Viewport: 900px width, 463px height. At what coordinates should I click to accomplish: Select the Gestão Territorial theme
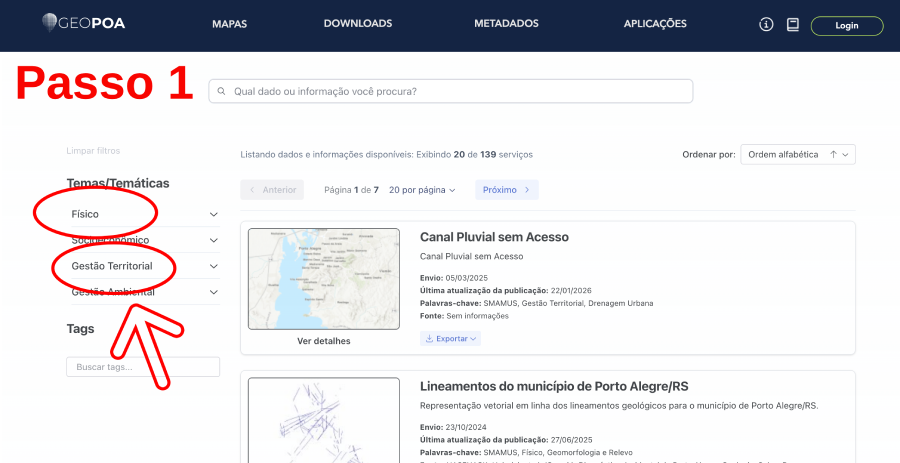112,266
